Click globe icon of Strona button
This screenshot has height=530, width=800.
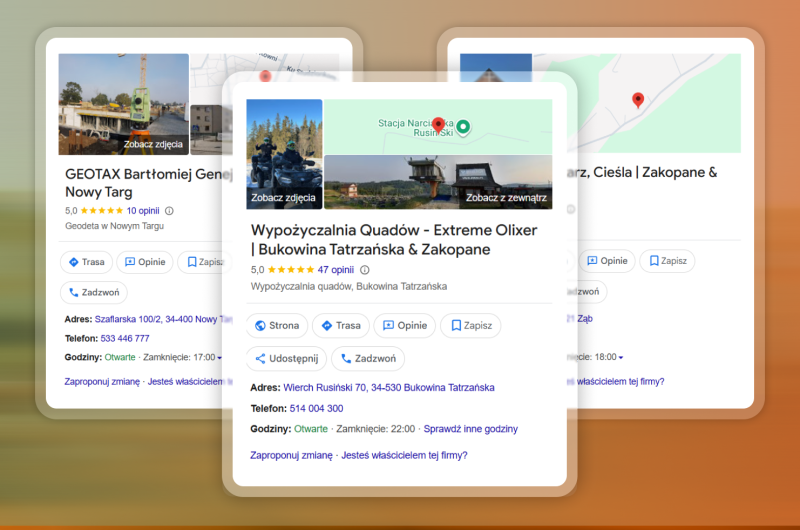[260, 325]
